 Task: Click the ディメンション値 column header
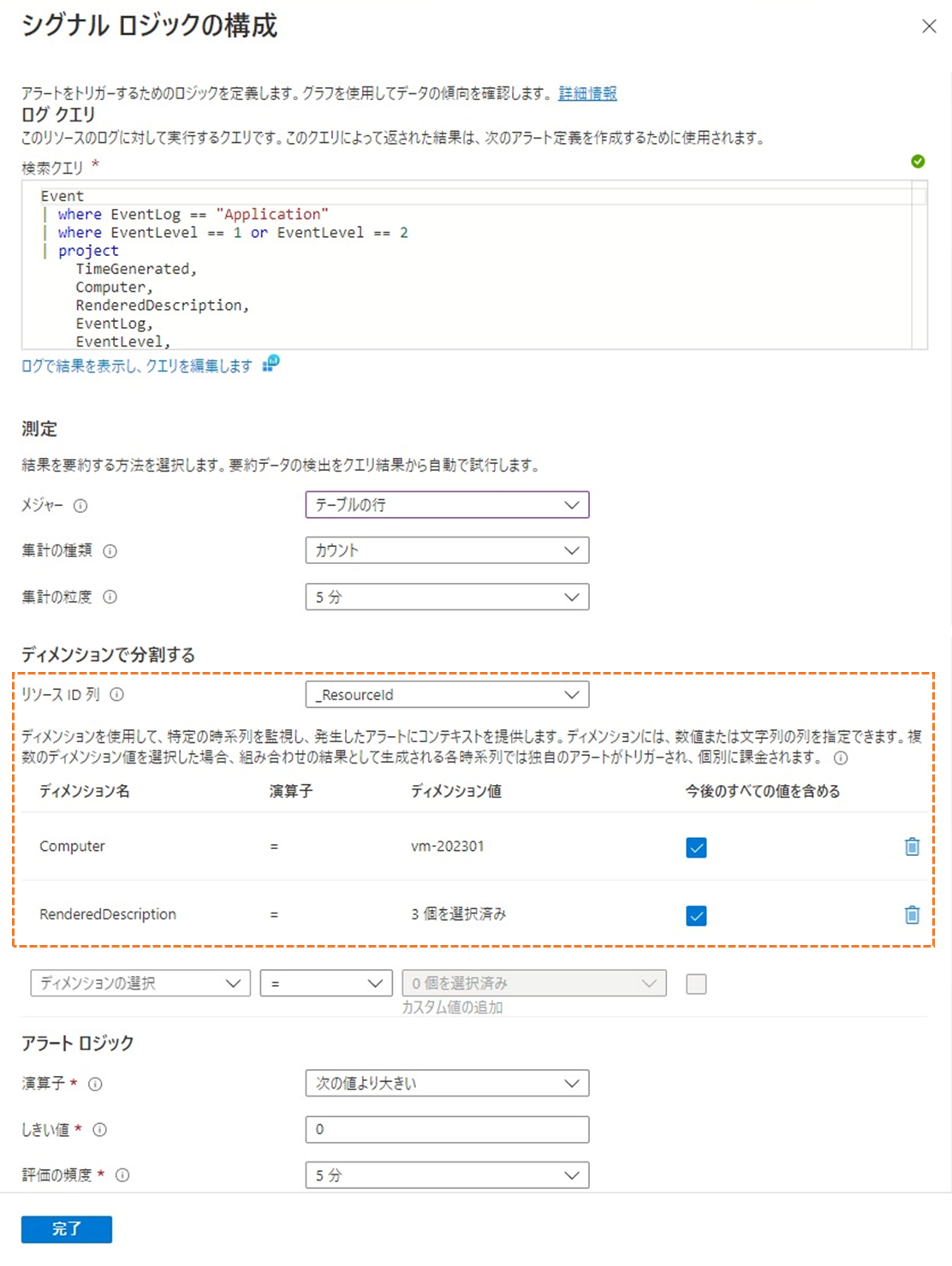[x=456, y=792]
